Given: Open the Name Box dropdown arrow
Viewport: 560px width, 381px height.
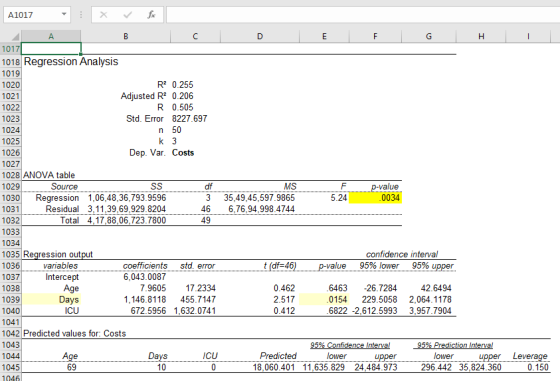Looking at the screenshot, I should (x=64, y=14).
